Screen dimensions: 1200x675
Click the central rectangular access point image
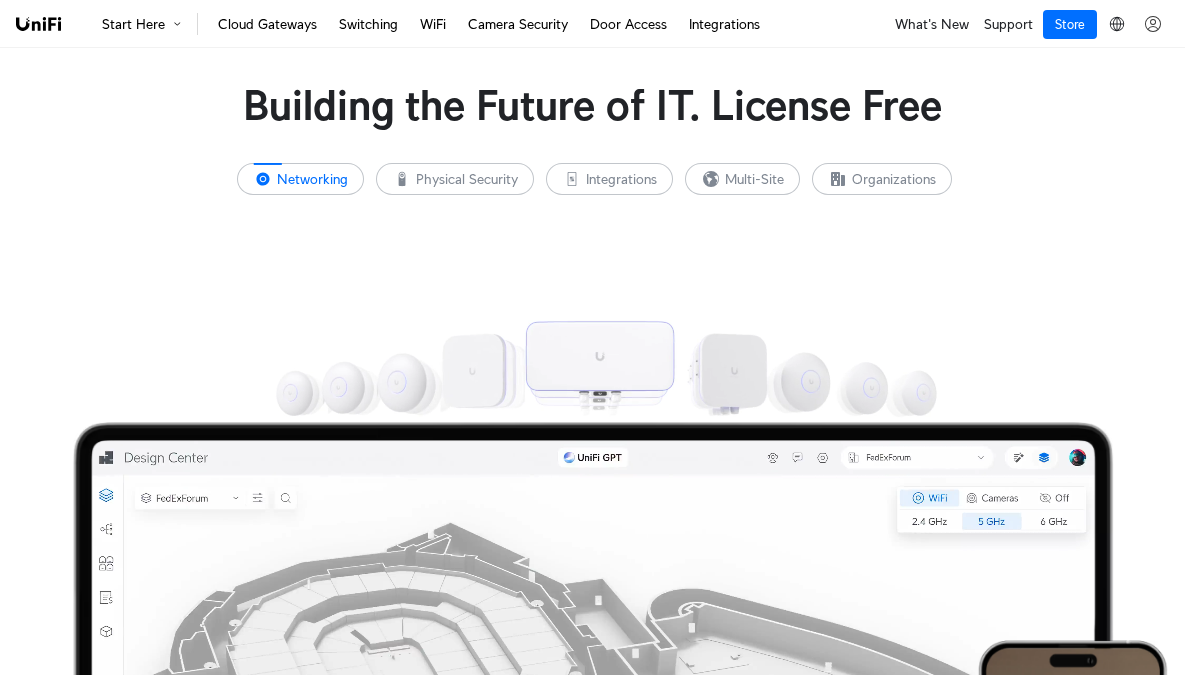pyautogui.click(x=600, y=356)
